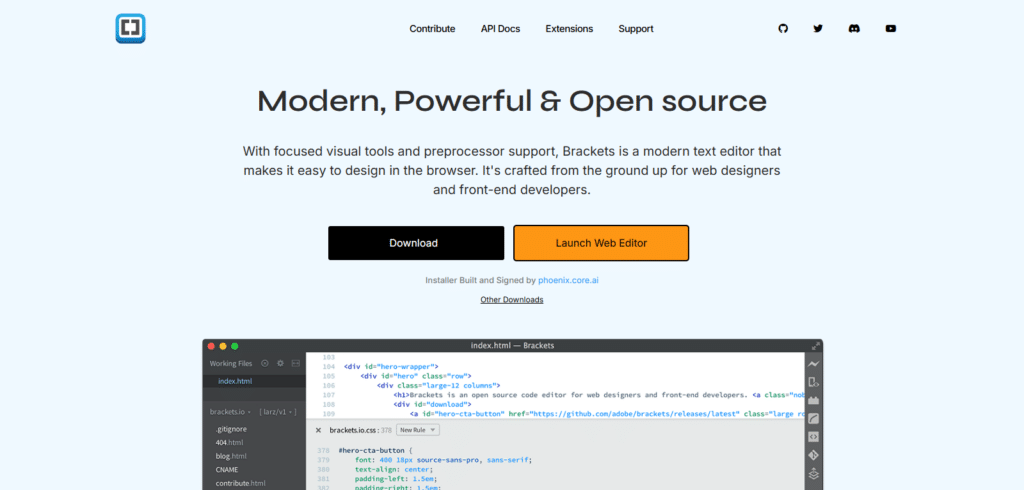Viewport: 1024px width, 490px height.
Task: Click the Launch Web Editor button
Action: pos(601,243)
